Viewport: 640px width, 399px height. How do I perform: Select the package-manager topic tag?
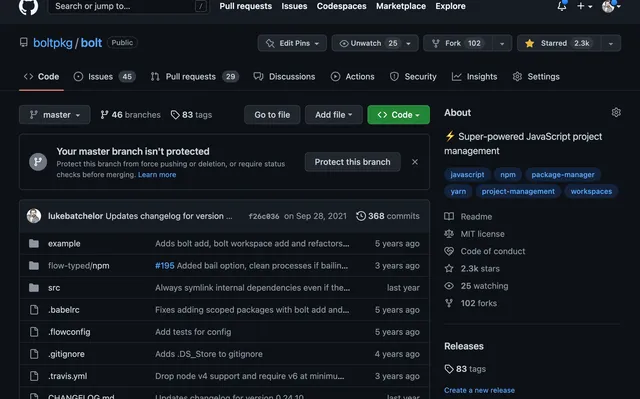563,175
